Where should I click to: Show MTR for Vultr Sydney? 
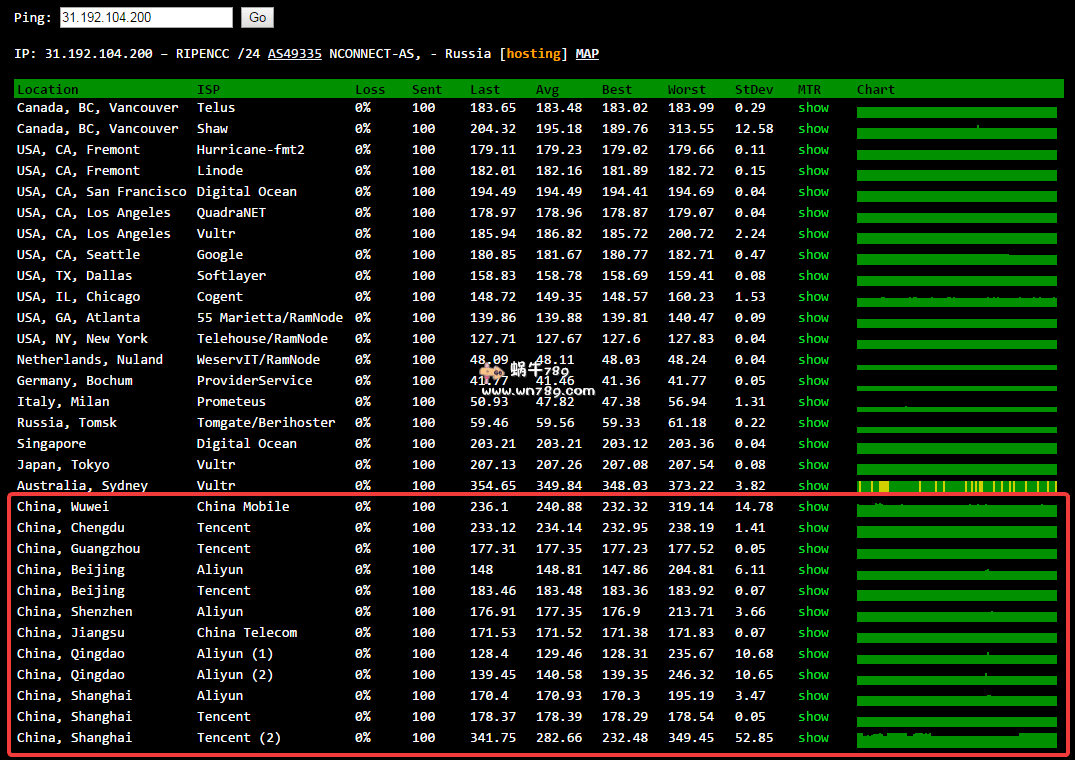click(813, 485)
